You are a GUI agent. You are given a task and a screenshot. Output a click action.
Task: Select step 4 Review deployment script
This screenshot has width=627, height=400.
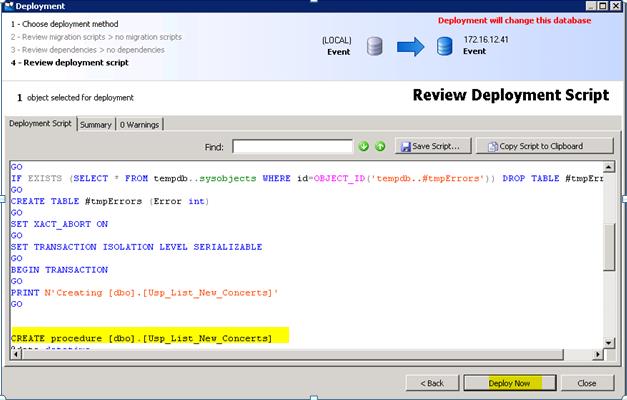click(x=70, y=62)
